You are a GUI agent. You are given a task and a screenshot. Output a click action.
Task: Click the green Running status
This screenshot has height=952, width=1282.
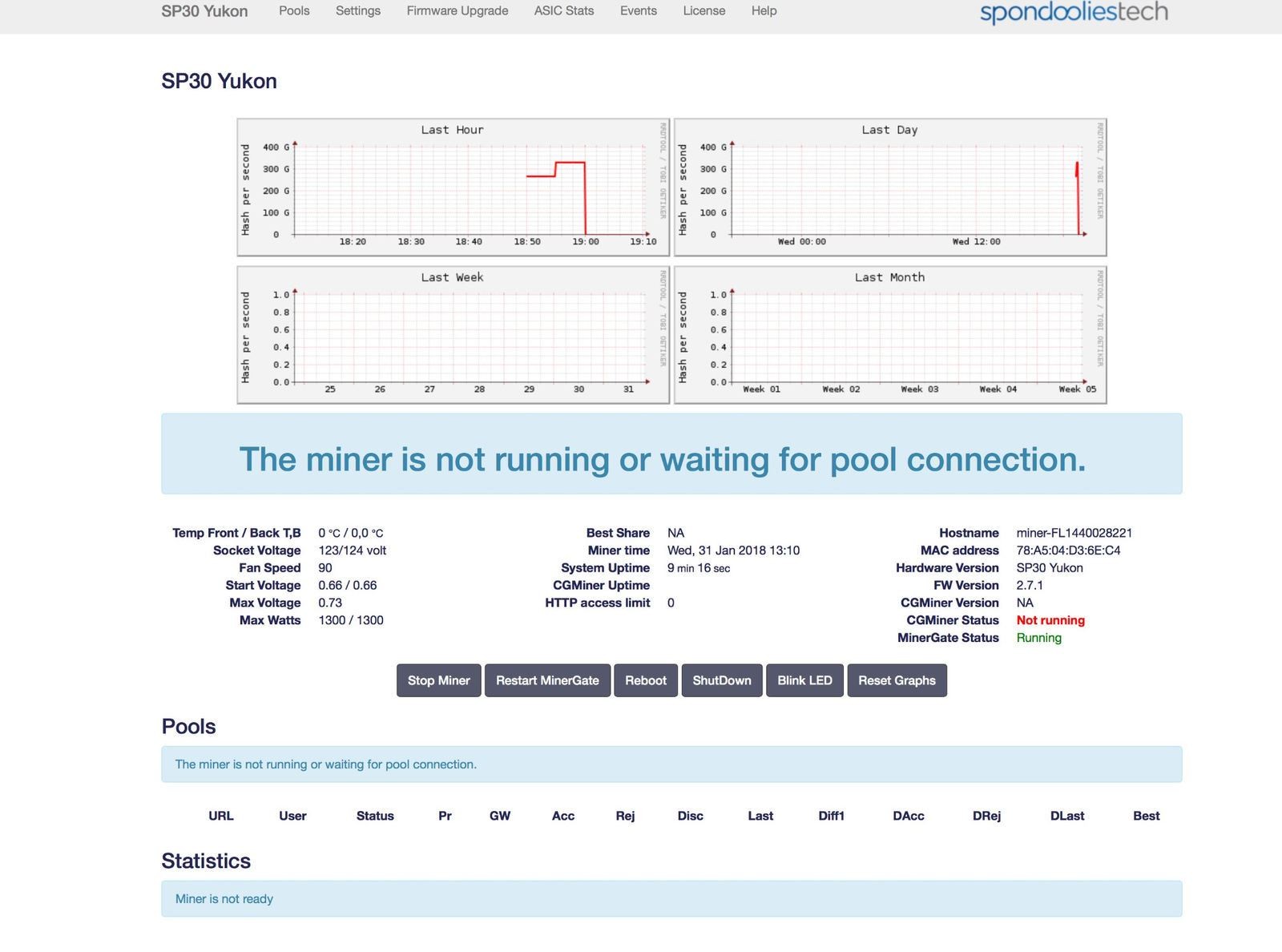tap(1038, 638)
